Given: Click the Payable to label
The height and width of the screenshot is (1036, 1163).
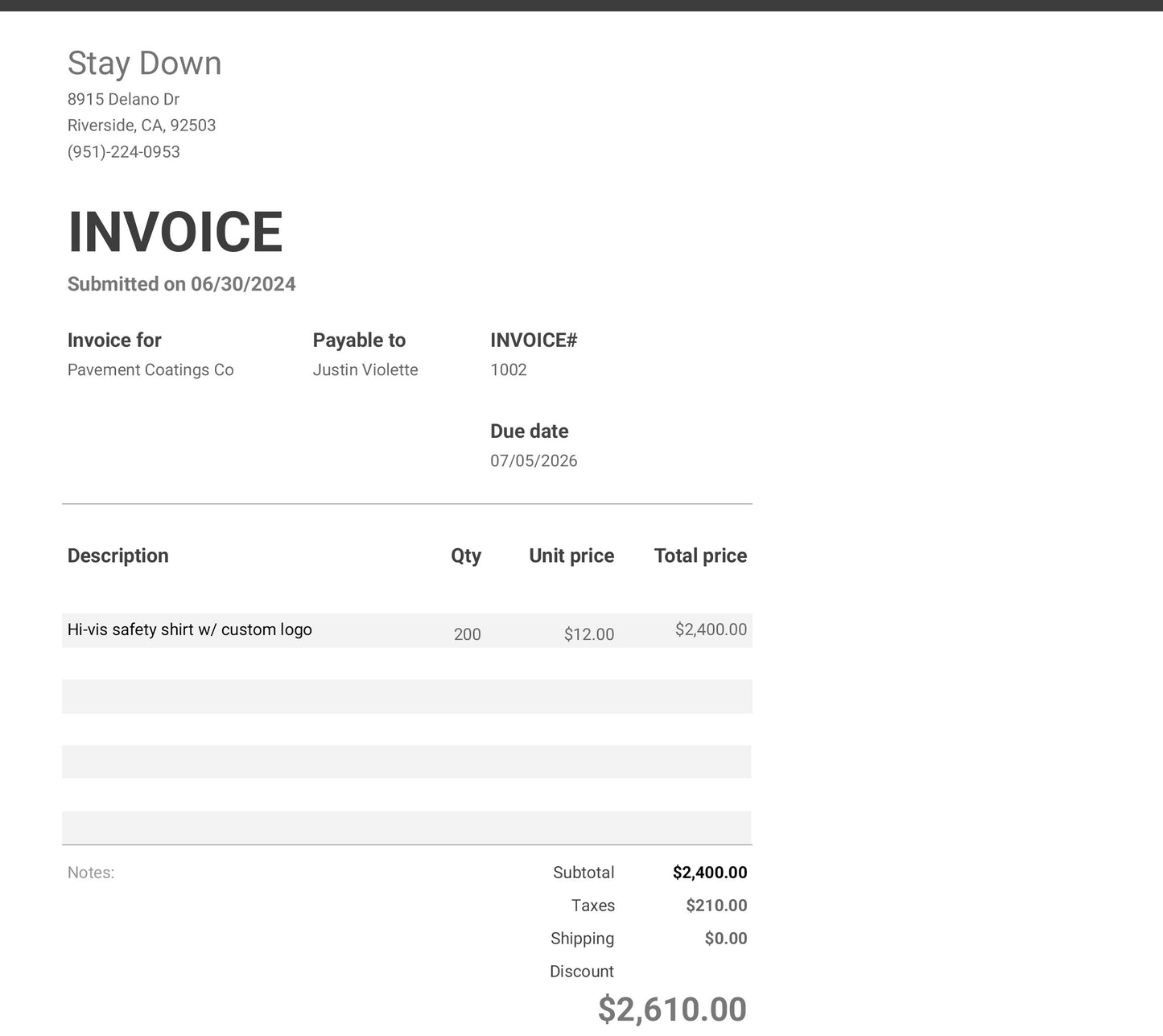Looking at the screenshot, I should 359,341.
